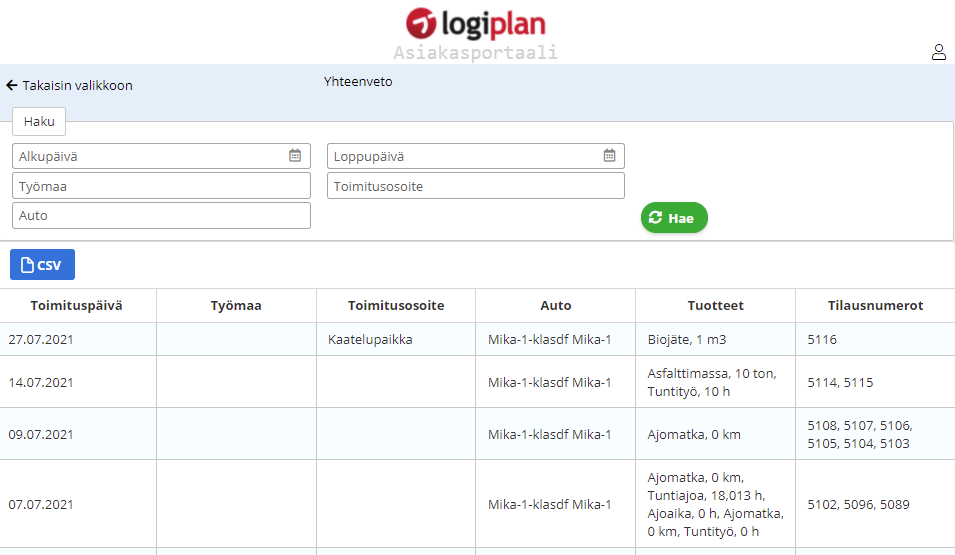Click the Toimitusosoite input field

pos(475,186)
